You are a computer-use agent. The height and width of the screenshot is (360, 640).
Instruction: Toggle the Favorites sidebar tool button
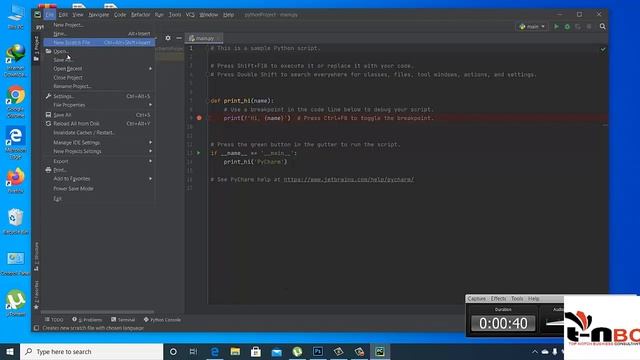36,295
